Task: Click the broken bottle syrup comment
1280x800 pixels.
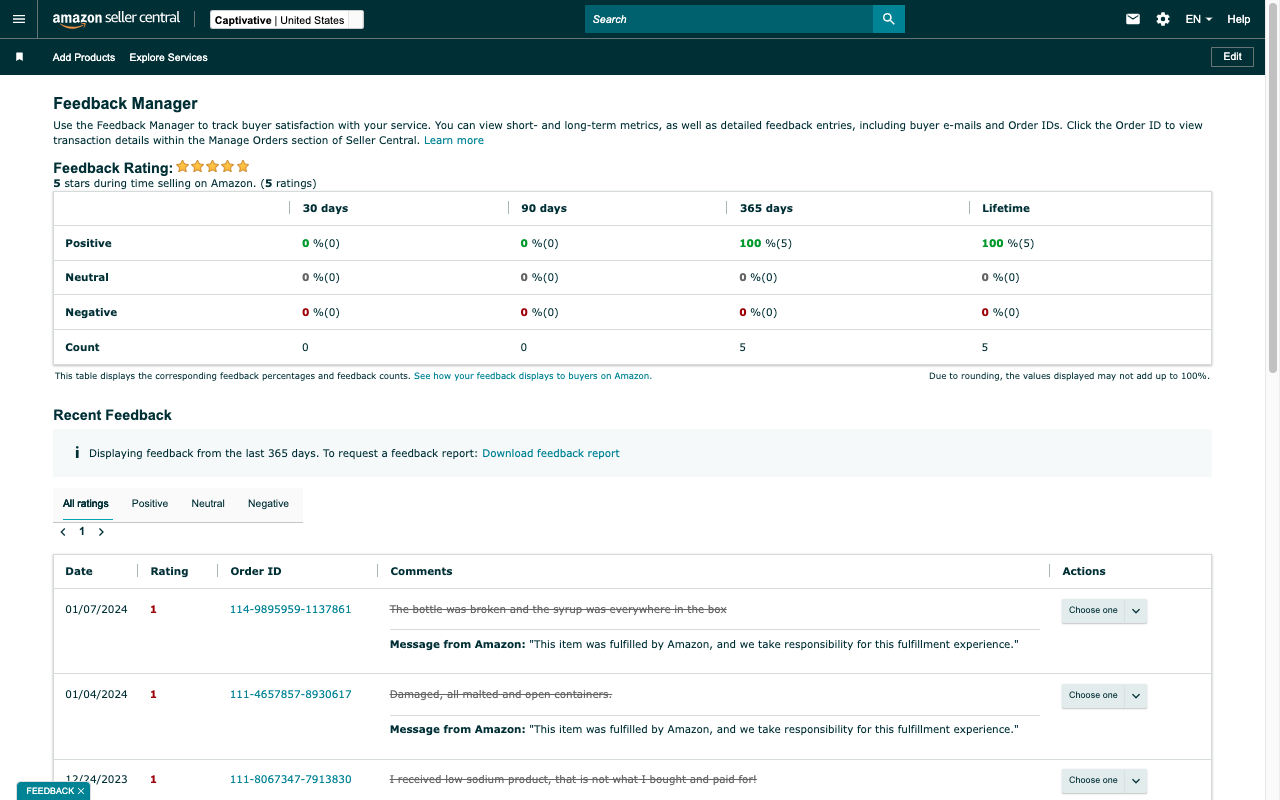Action: pos(558,609)
